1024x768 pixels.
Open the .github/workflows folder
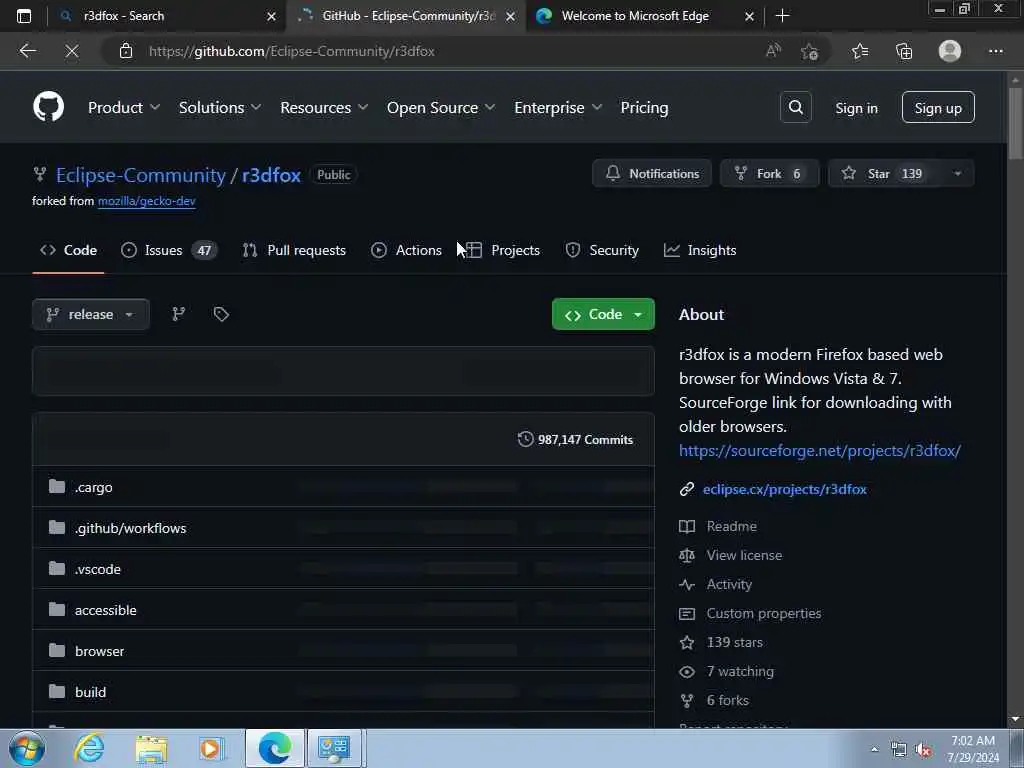click(130, 528)
